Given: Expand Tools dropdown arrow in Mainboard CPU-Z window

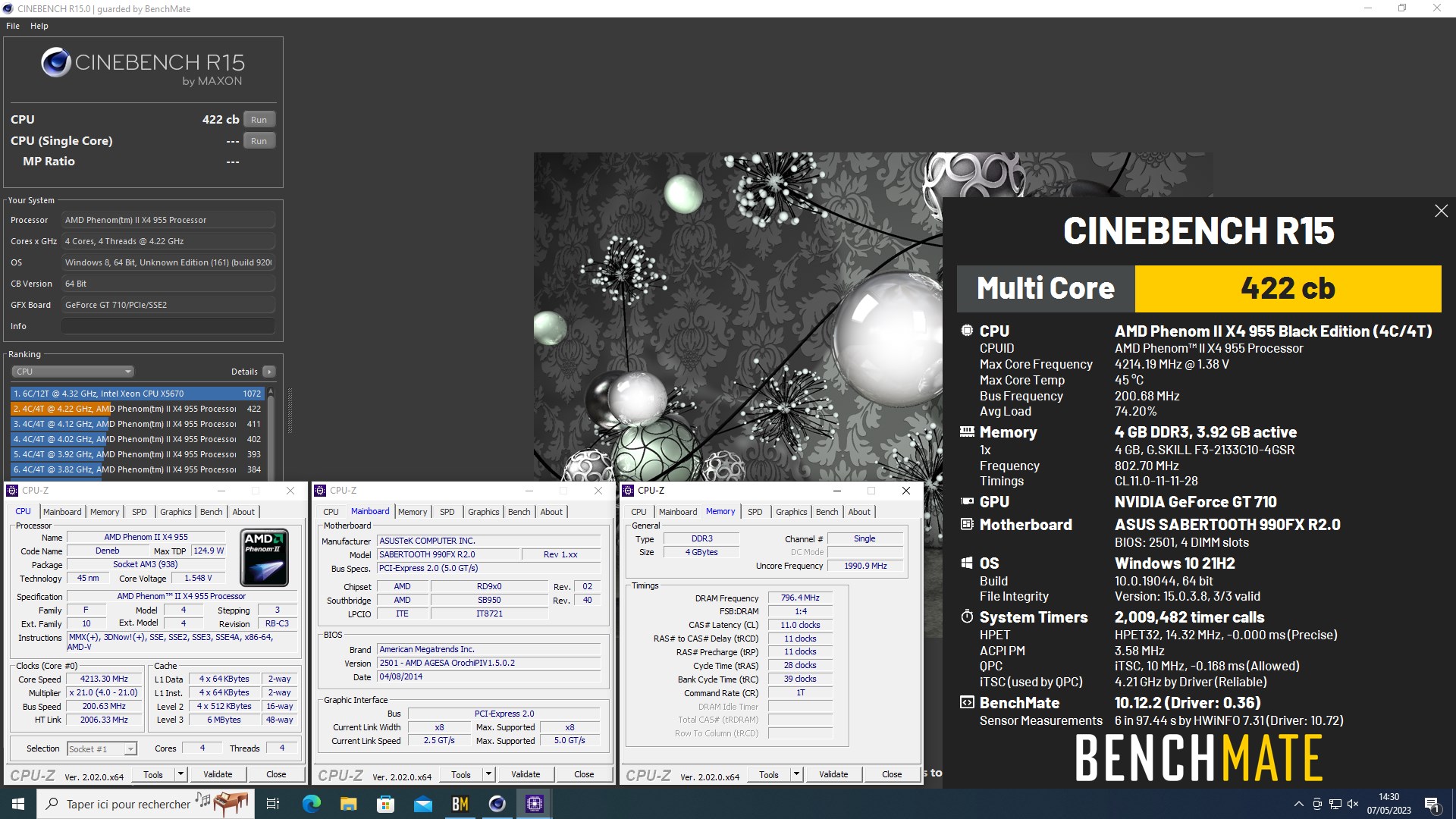Looking at the screenshot, I should click(488, 774).
